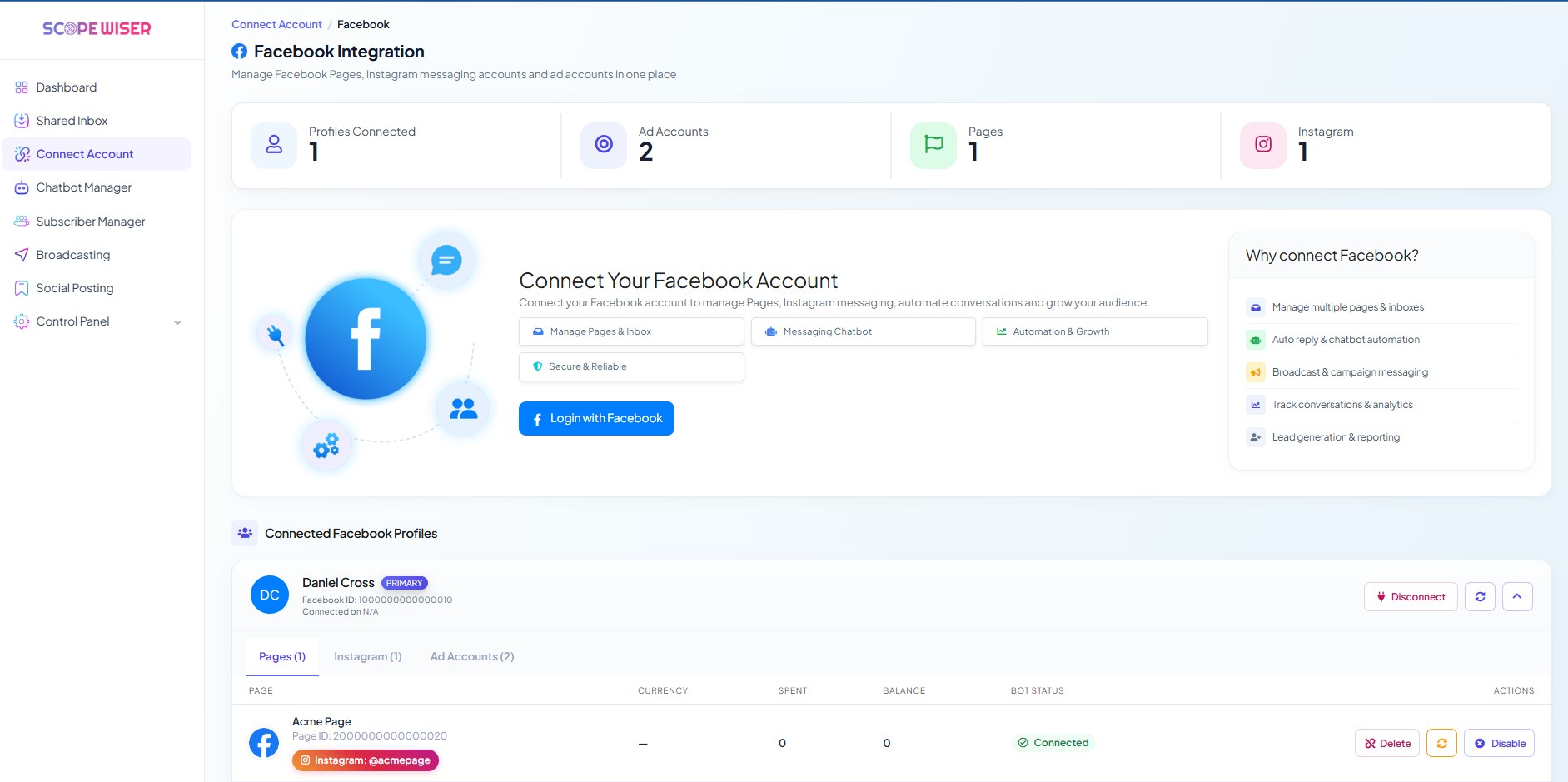Screen dimensions: 1568x782
Task: Click the Auto reply & chatbot automation icon
Action: pos(1256,340)
